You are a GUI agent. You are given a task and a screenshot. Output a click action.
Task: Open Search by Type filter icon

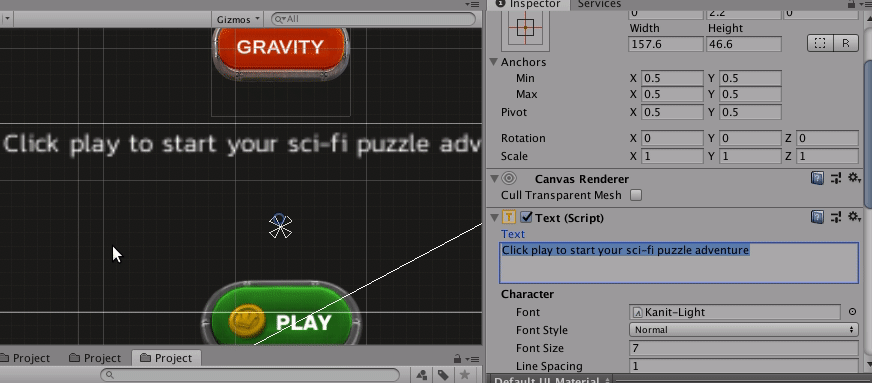(422, 375)
